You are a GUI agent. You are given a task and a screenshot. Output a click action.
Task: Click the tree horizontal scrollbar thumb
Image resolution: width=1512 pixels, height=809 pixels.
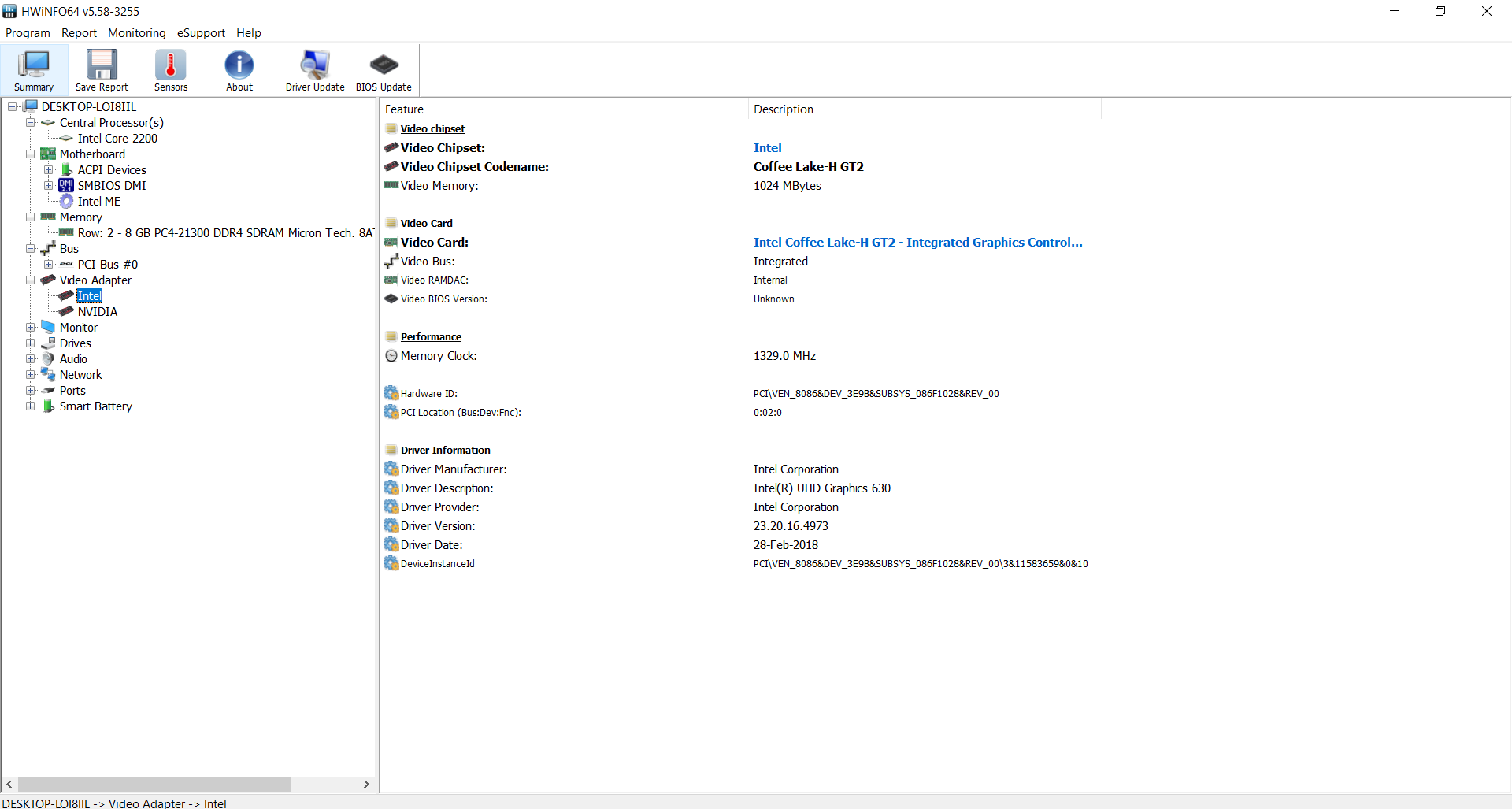[x=154, y=784]
